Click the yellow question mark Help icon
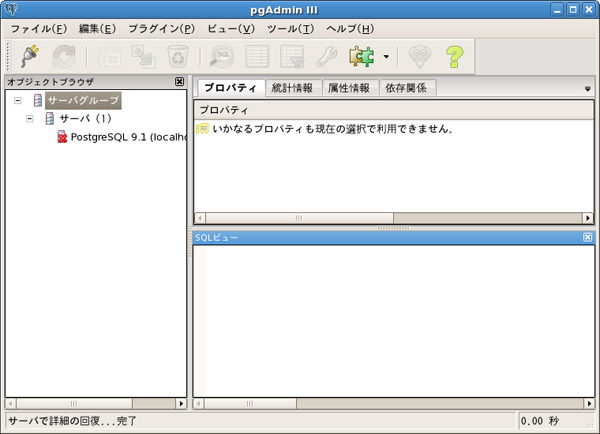Screen dimensions: 600x434 pos(454,57)
